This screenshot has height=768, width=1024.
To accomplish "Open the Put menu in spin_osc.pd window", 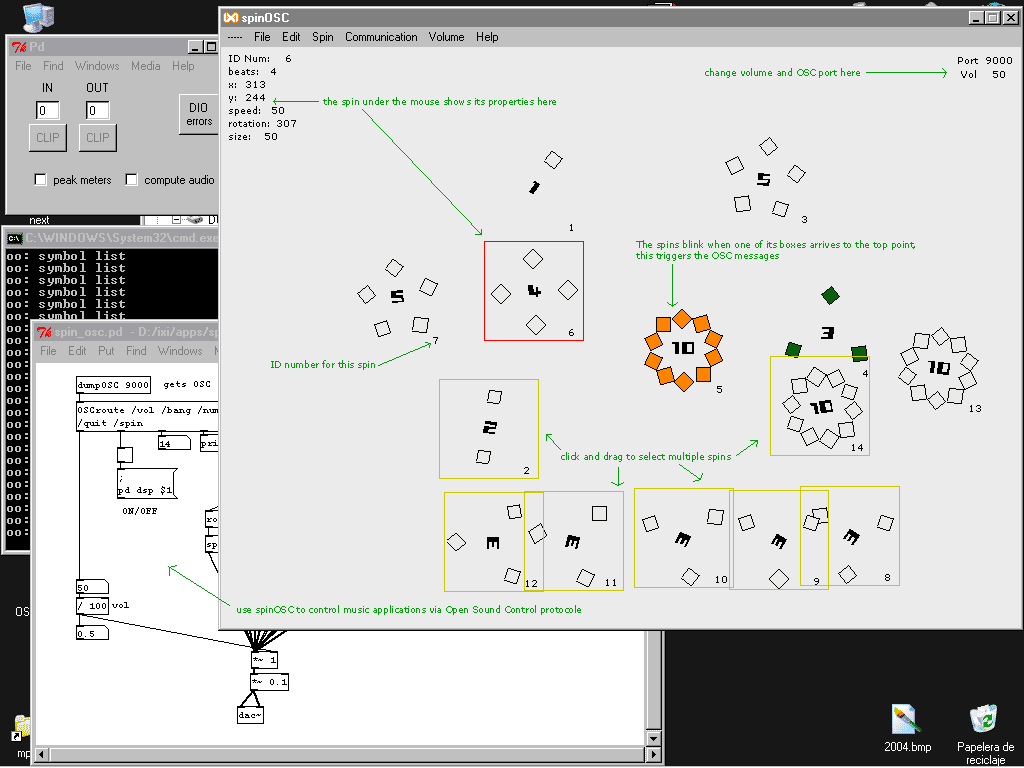I will tap(106, 351).
